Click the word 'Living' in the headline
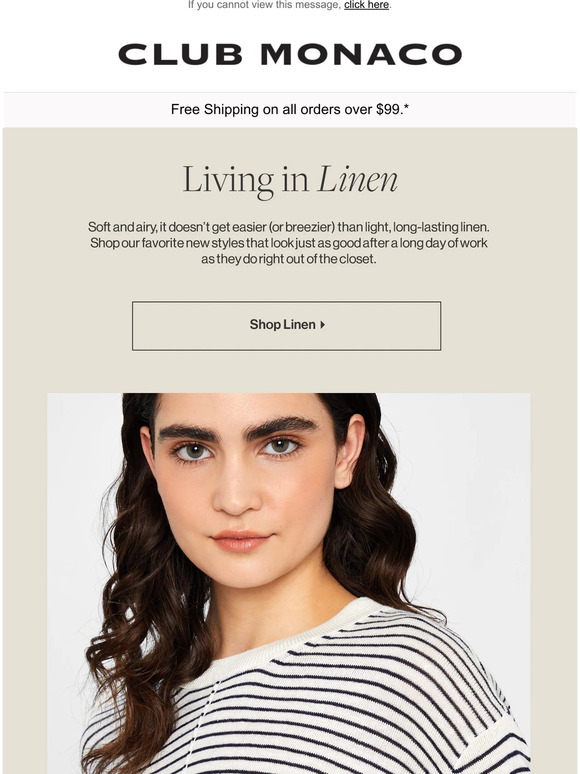The image size is (580, 774). click(x=228, y=180)
